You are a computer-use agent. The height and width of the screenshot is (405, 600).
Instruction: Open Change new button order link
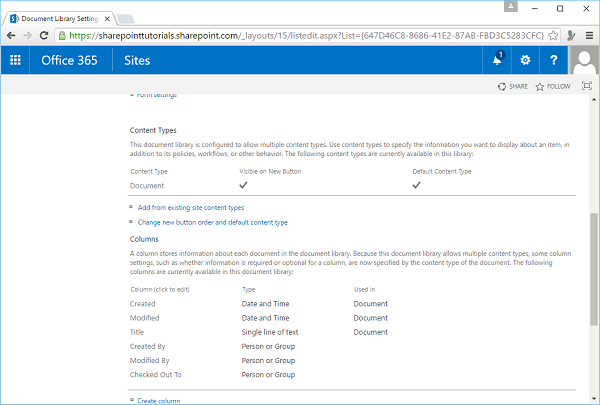pos(212,222)
